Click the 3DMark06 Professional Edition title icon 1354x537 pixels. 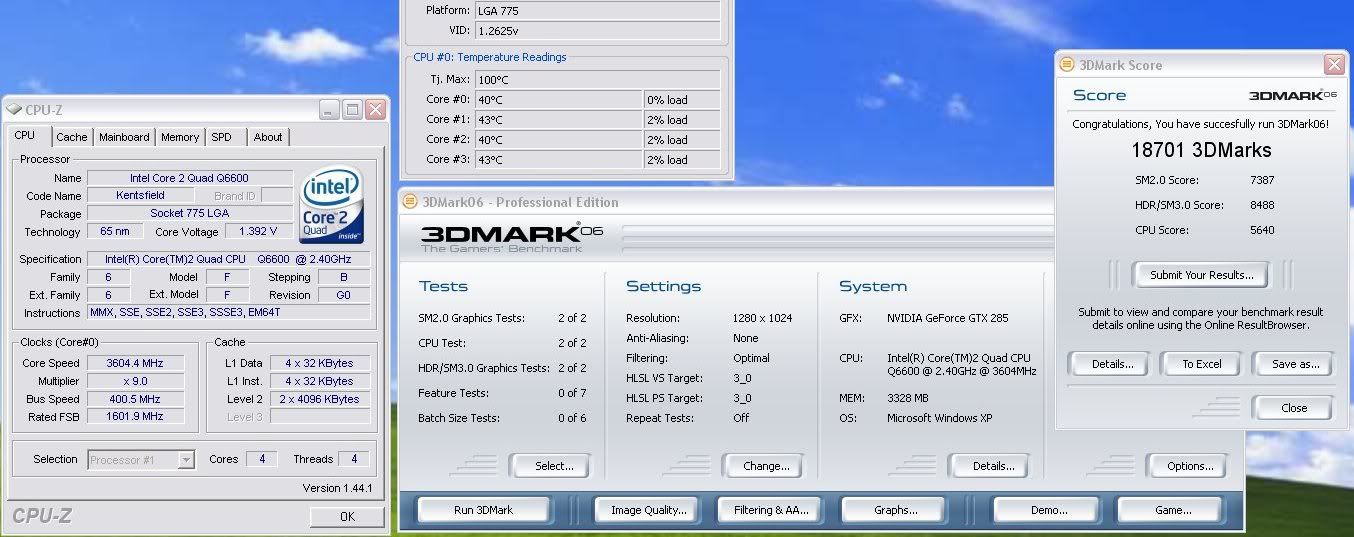409,202
